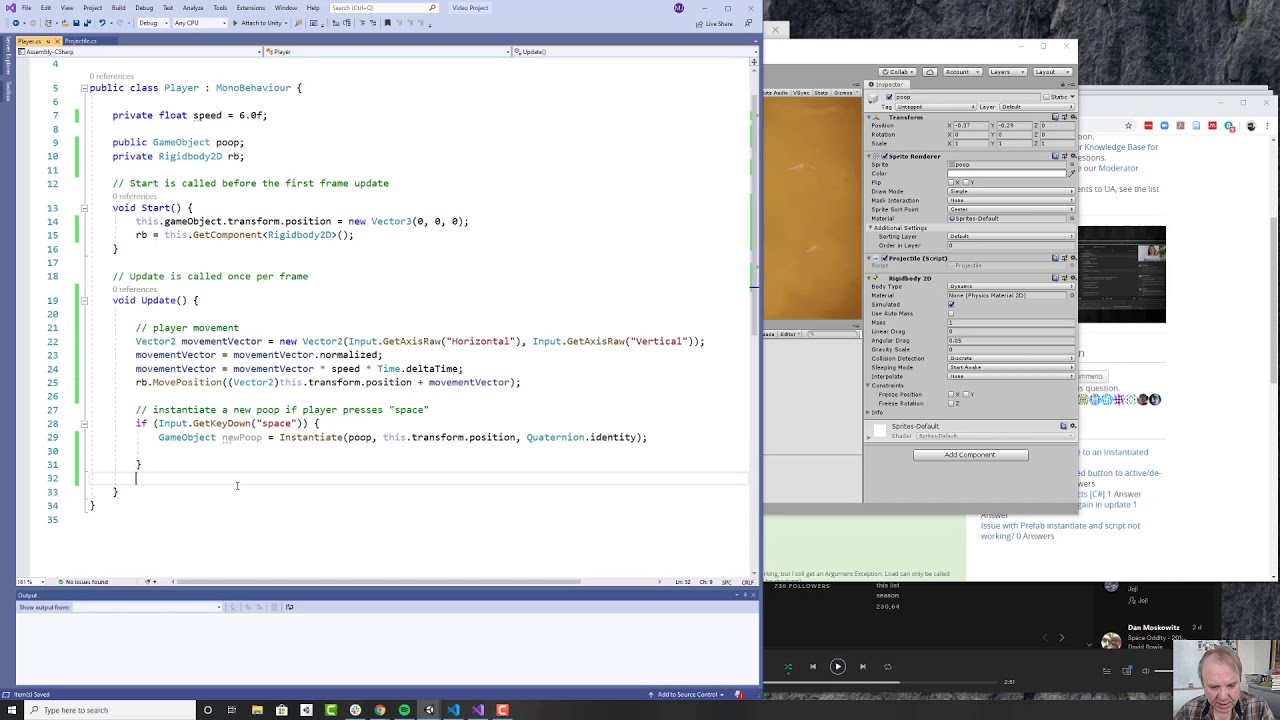Open the Debug configuration dropdown
This screenshot has width=1280, height=720.
tap(152, 23)
